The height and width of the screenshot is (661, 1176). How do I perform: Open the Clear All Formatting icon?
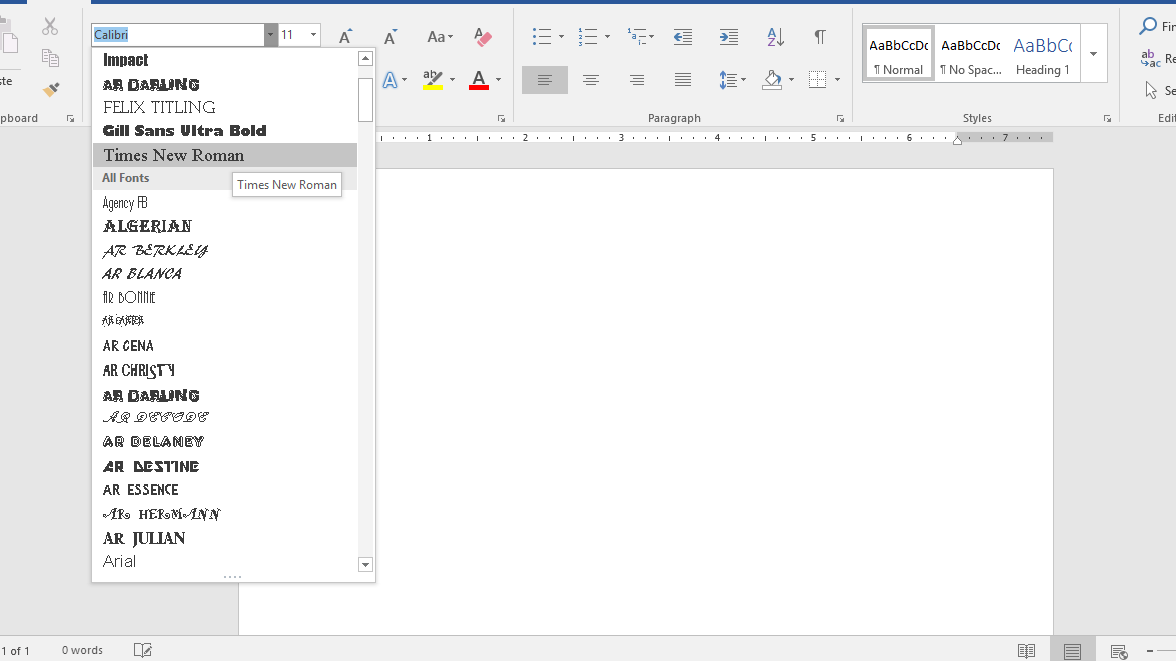483,36
